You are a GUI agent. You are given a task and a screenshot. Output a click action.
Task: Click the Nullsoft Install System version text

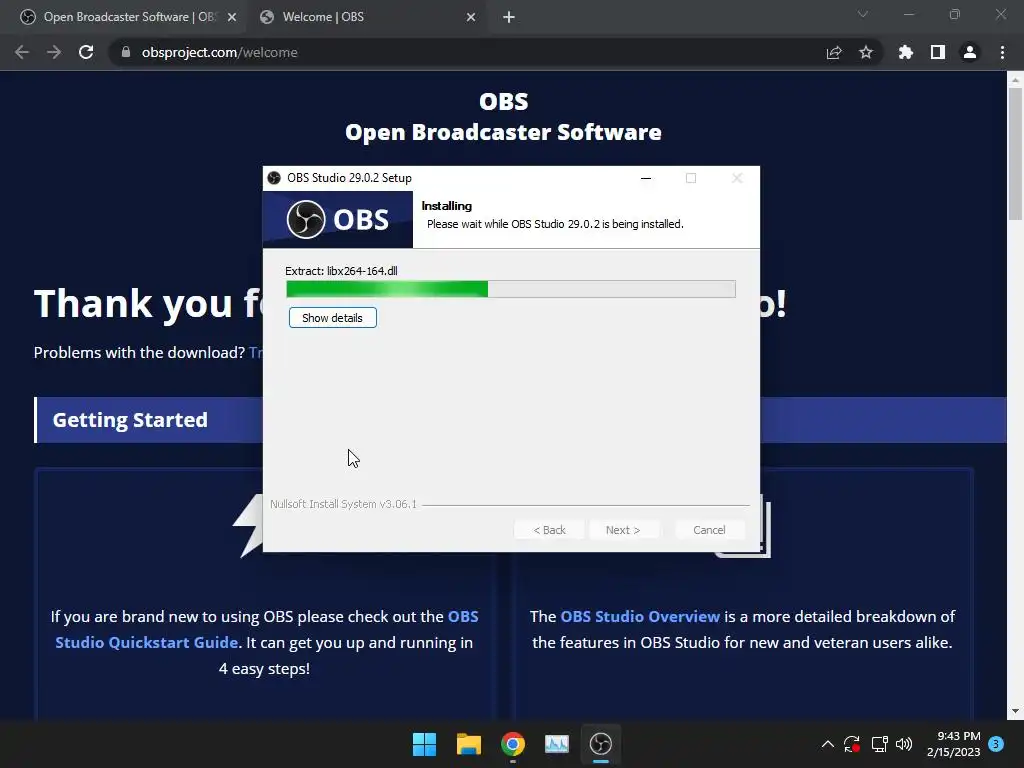pos(344,504)
